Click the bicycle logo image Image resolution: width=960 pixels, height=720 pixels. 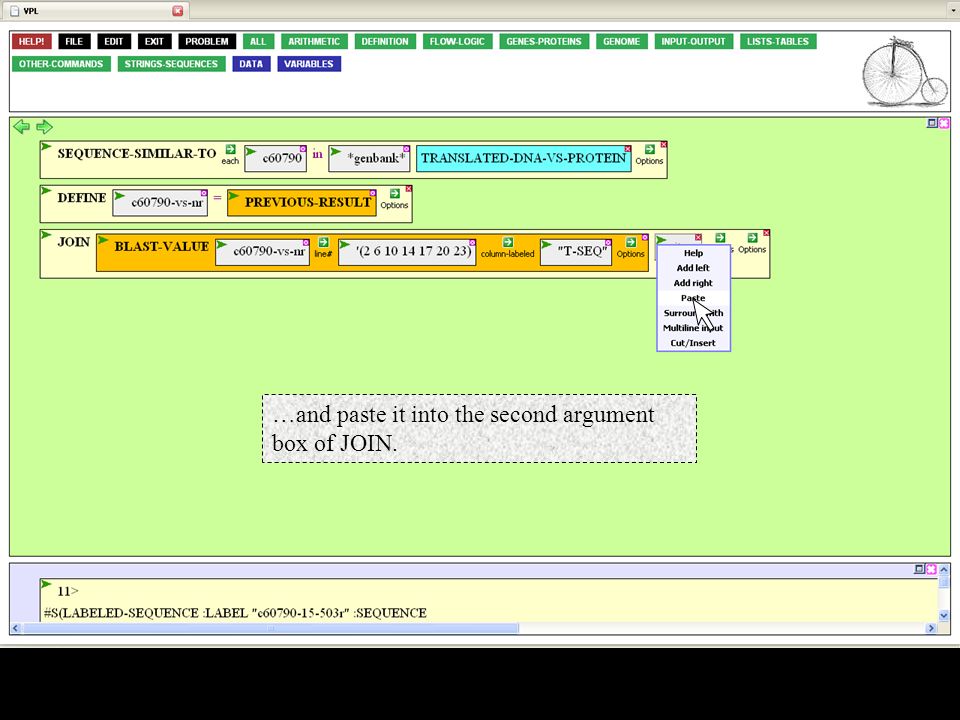(904, 72)
